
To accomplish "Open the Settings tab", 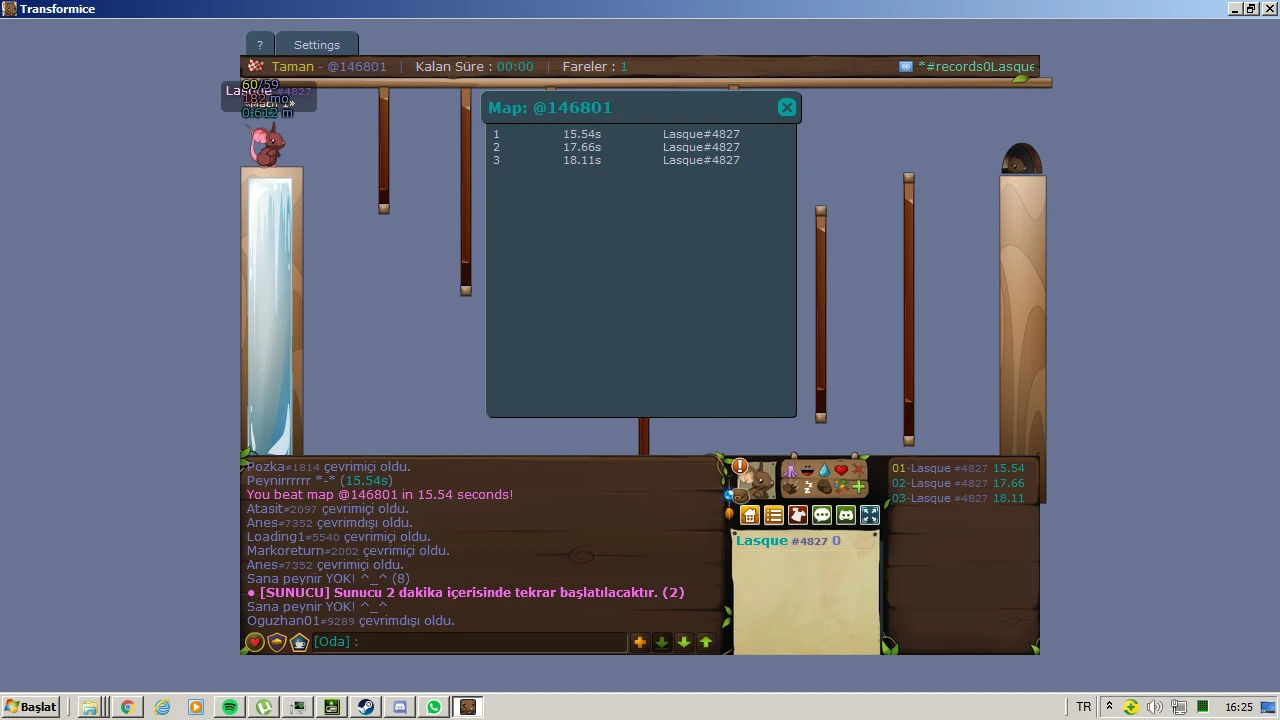I will pyautogui.click(x=317, y=44).
